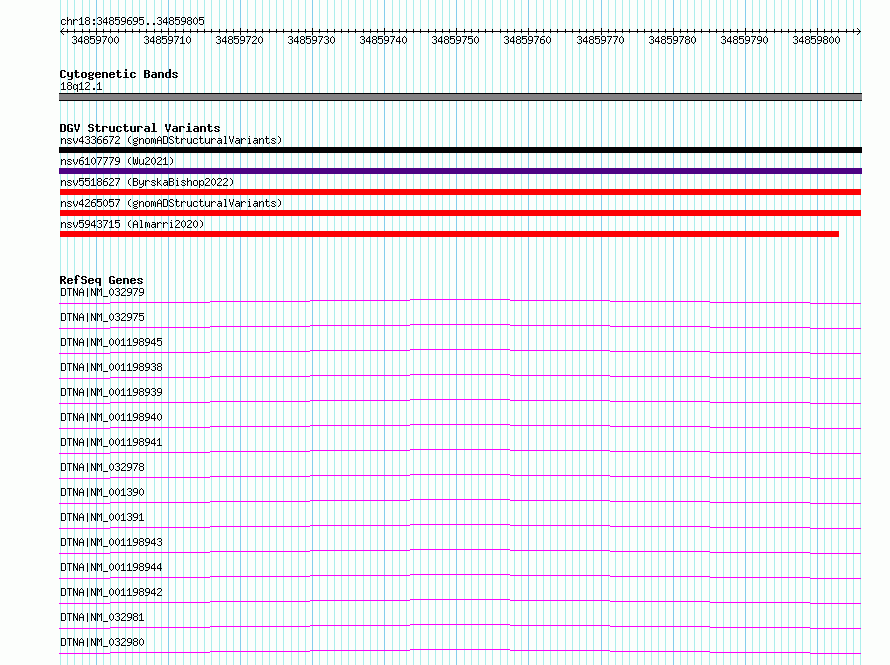Select the black nsv4336672 variant bar

point(460,150)
